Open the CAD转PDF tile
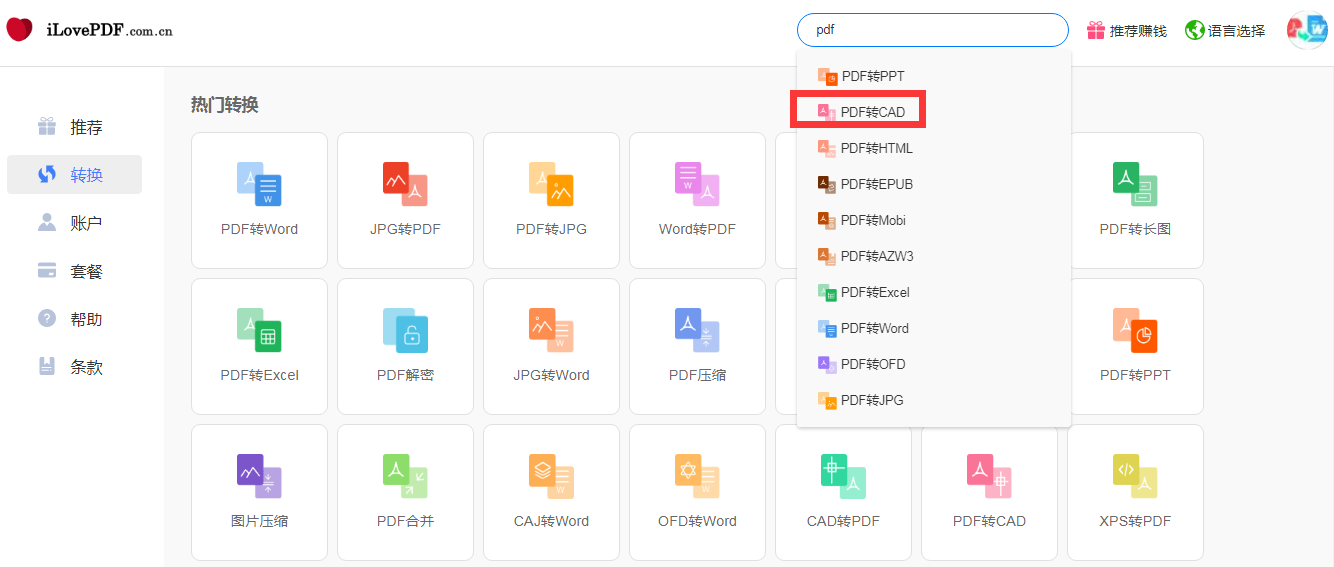This screenshot has height=567, width=1334. (x=843, y=477)
